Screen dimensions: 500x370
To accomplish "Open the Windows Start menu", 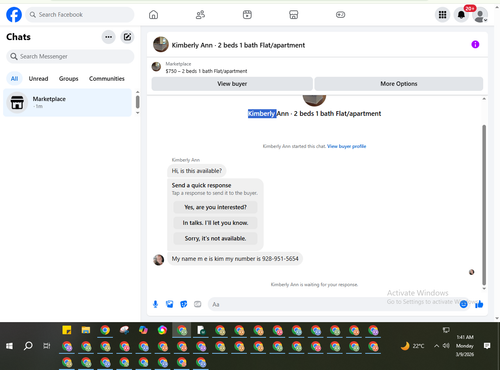I will pos(9,346).
